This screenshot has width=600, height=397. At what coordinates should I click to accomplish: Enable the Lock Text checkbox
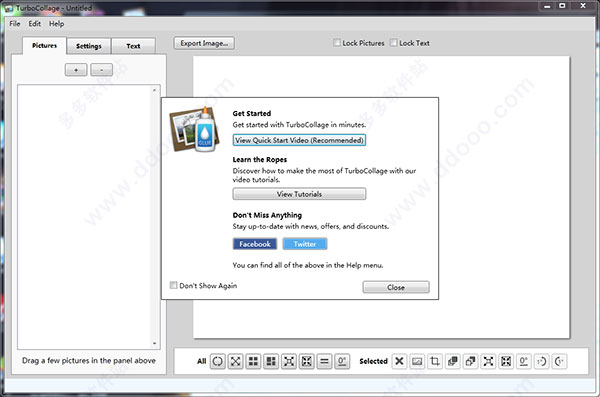[x=393, y=42]
